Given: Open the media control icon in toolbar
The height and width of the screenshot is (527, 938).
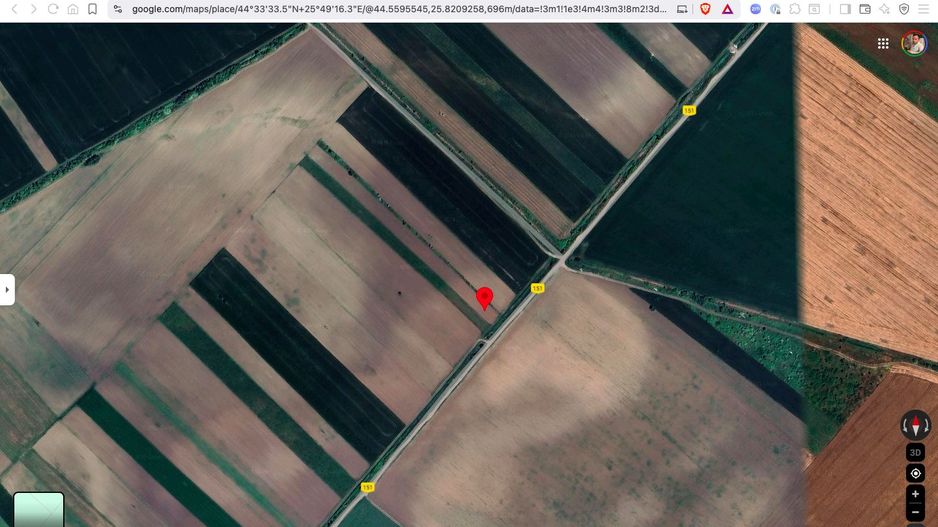Looking at the screenshot, I should coord(814,9).
